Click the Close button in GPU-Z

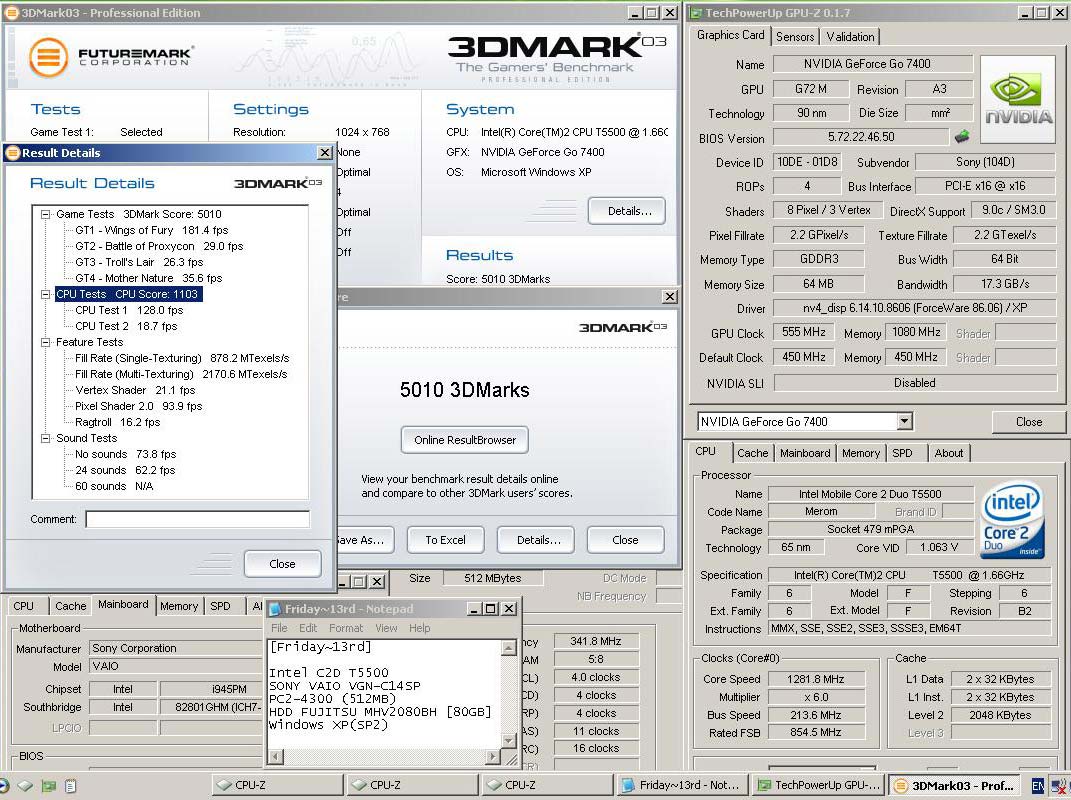tap(1028, 422)
